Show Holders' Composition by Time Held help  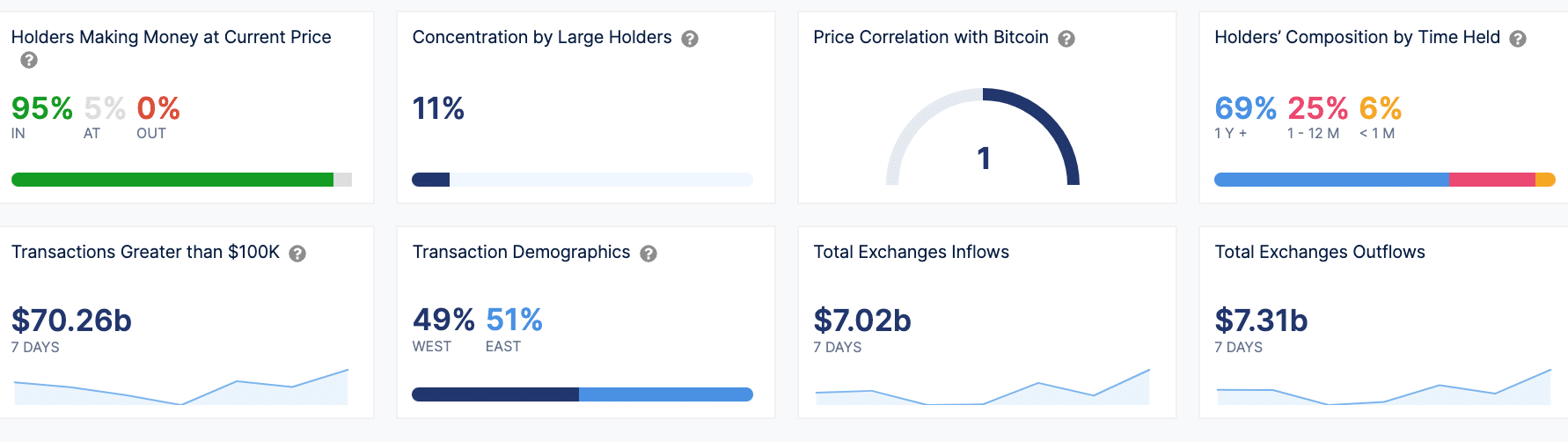(1518, 39)
